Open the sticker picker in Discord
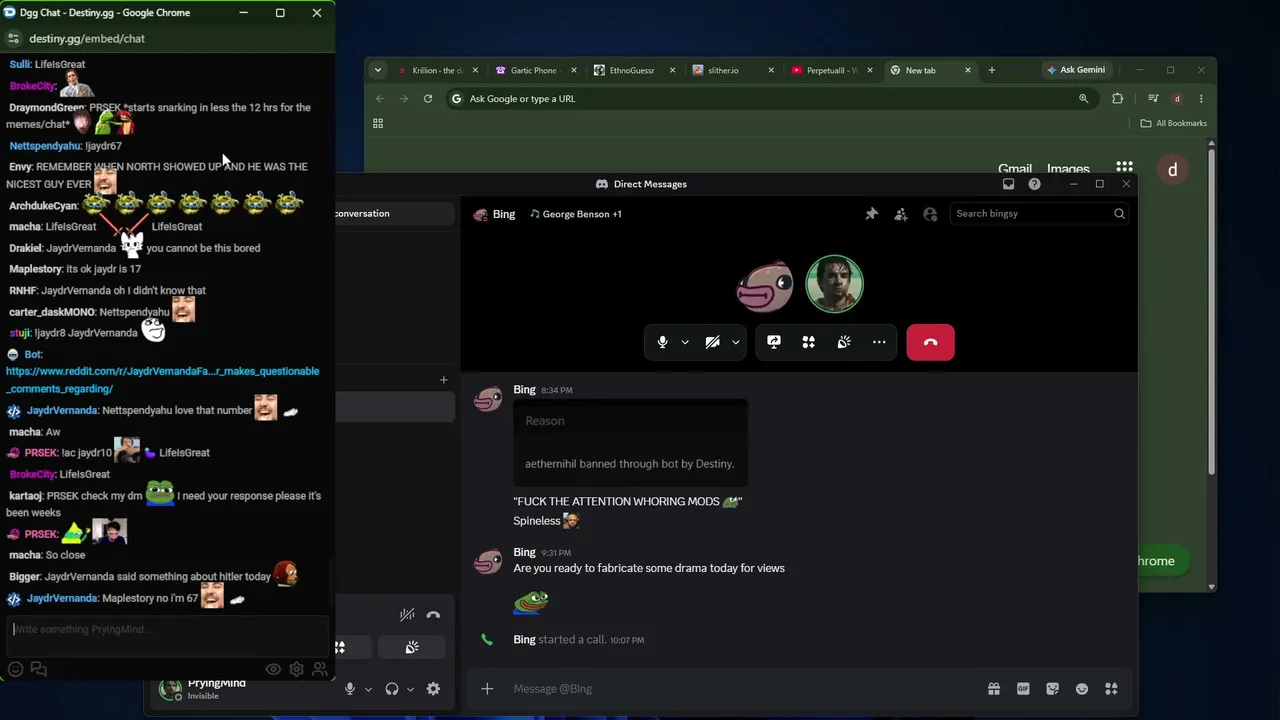Viewport: 1280px width, 720px height. (x=1052, y=689)
